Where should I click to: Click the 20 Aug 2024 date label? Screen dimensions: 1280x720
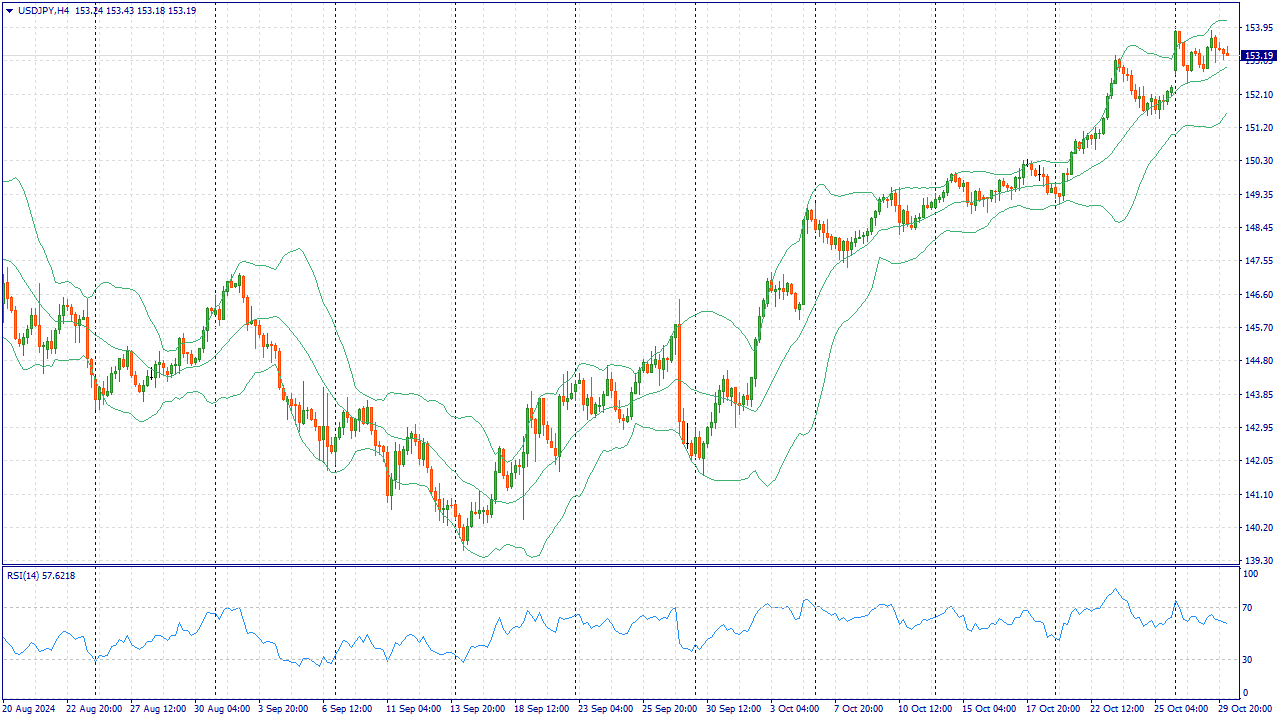[31, 709]
